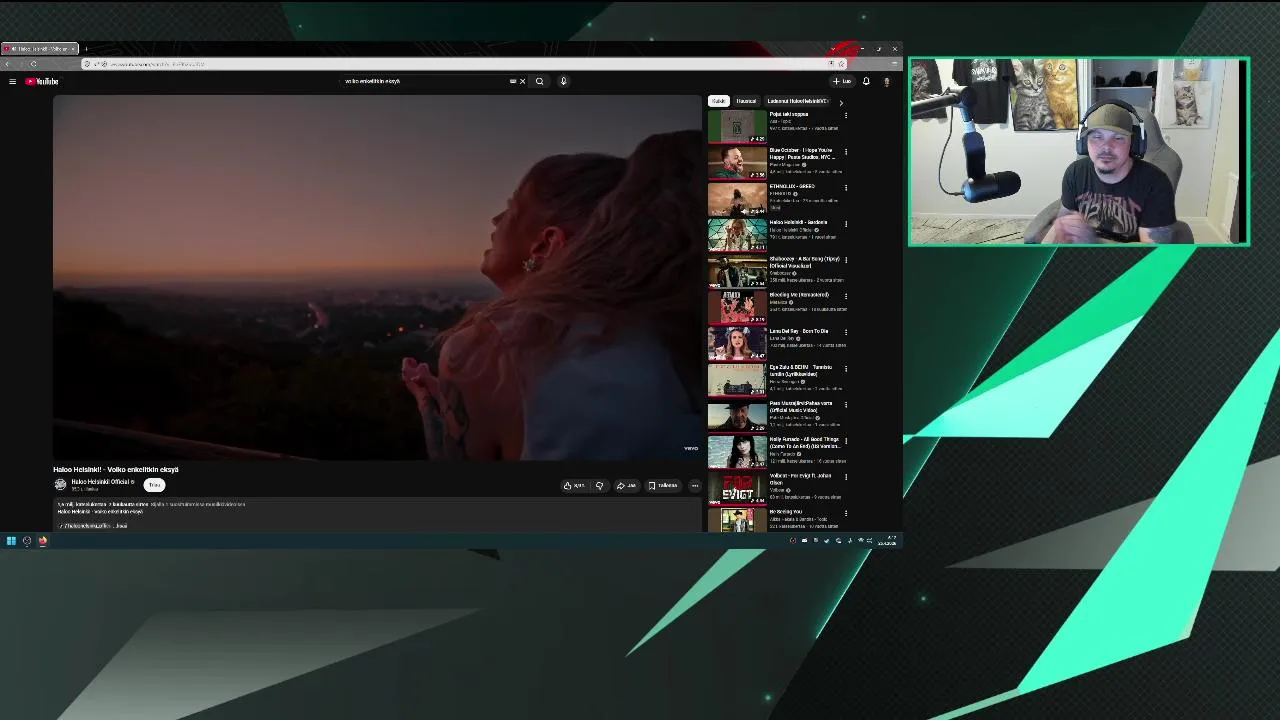Open the Pate Mustajärvi video thumbnail
This screenshot has height=720, width=1280.
pos(737,416)
